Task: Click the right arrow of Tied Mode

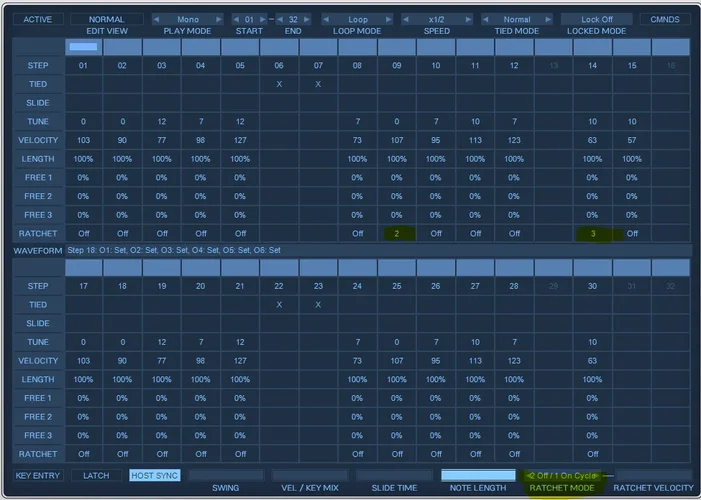Action: (x=548, y=19)
